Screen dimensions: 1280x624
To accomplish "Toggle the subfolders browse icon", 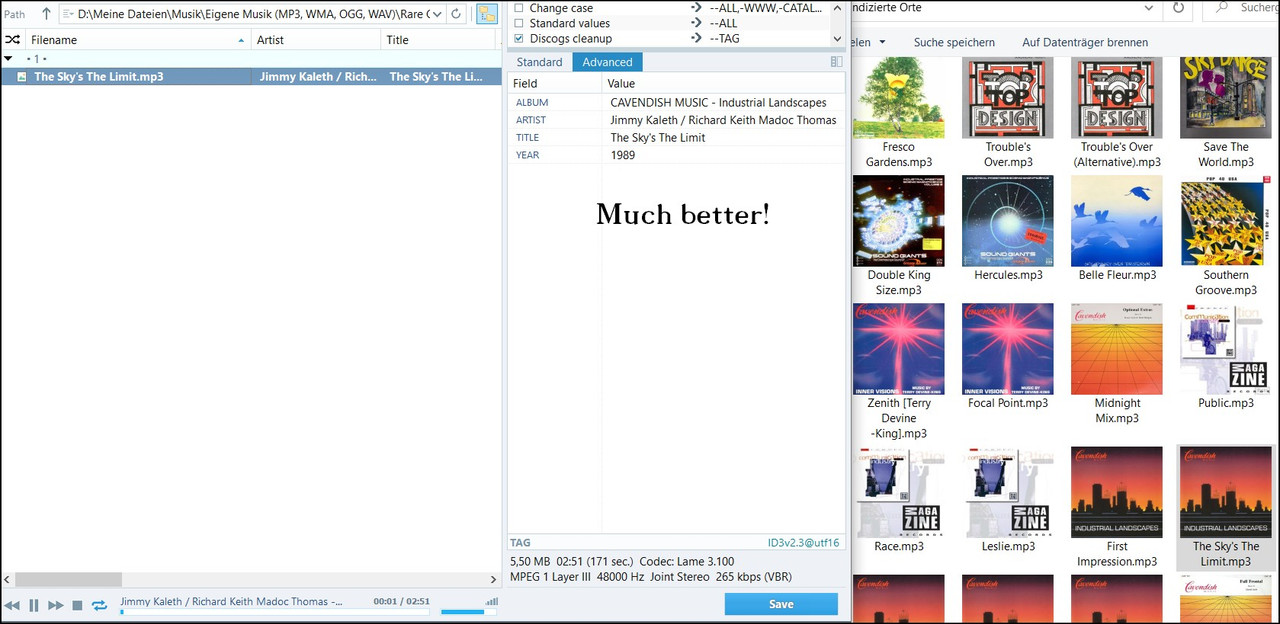I will [486, 14].
